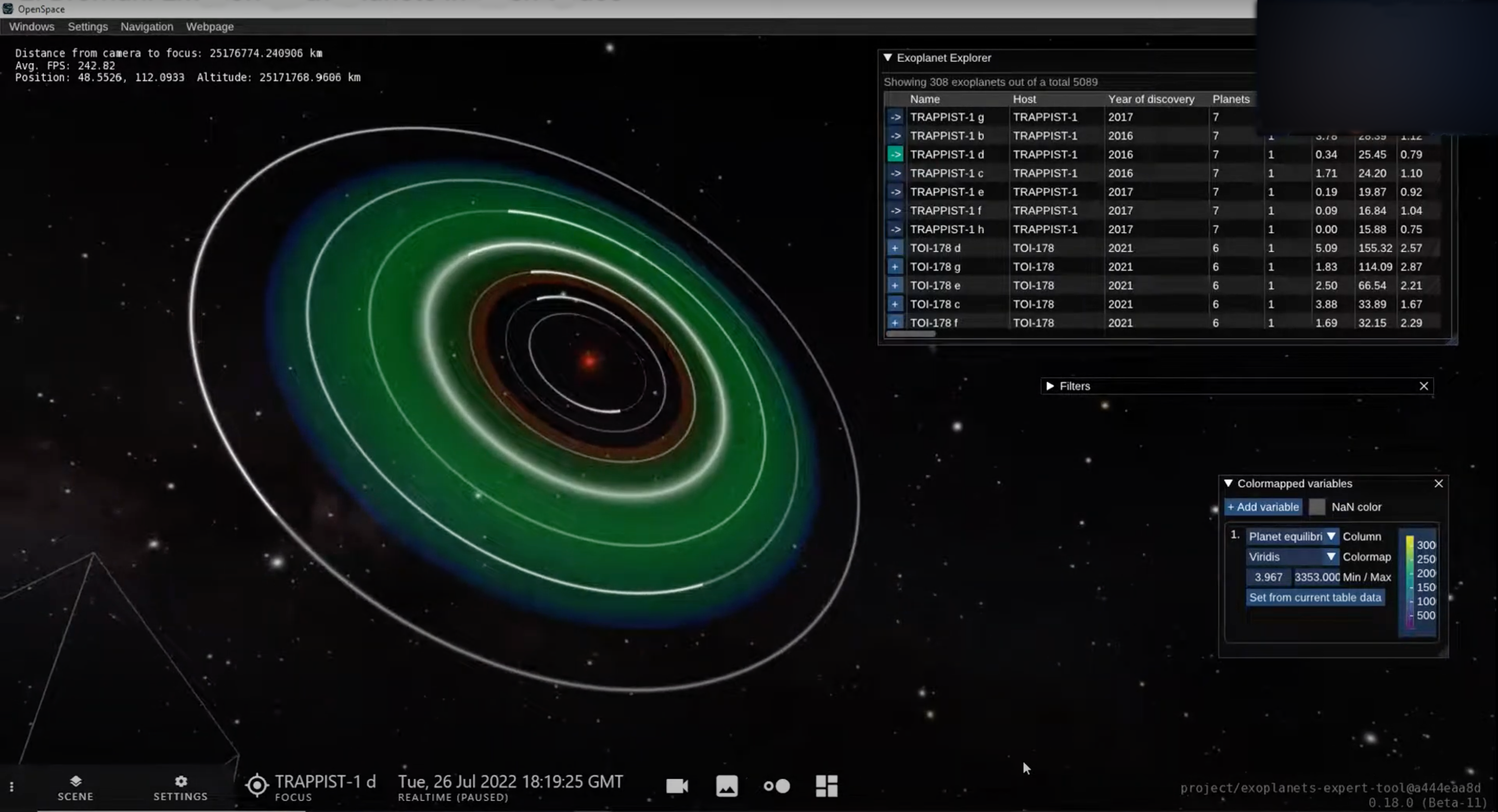Viewport: 1498px width, 812px height.
Task: Select the TOI-178 f name cell
Action: coord(933,323)
